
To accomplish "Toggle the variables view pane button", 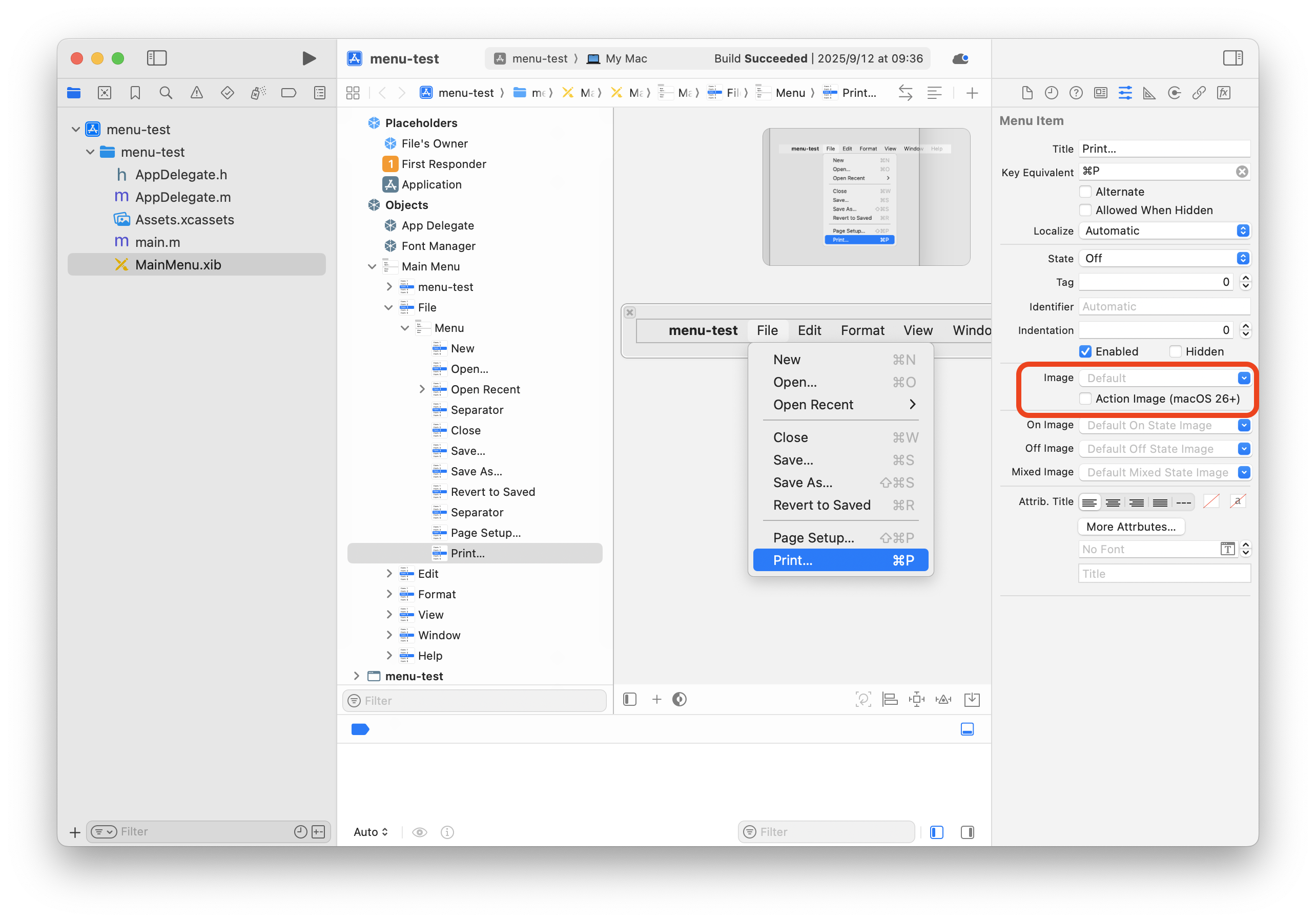I will click(937, 832).
